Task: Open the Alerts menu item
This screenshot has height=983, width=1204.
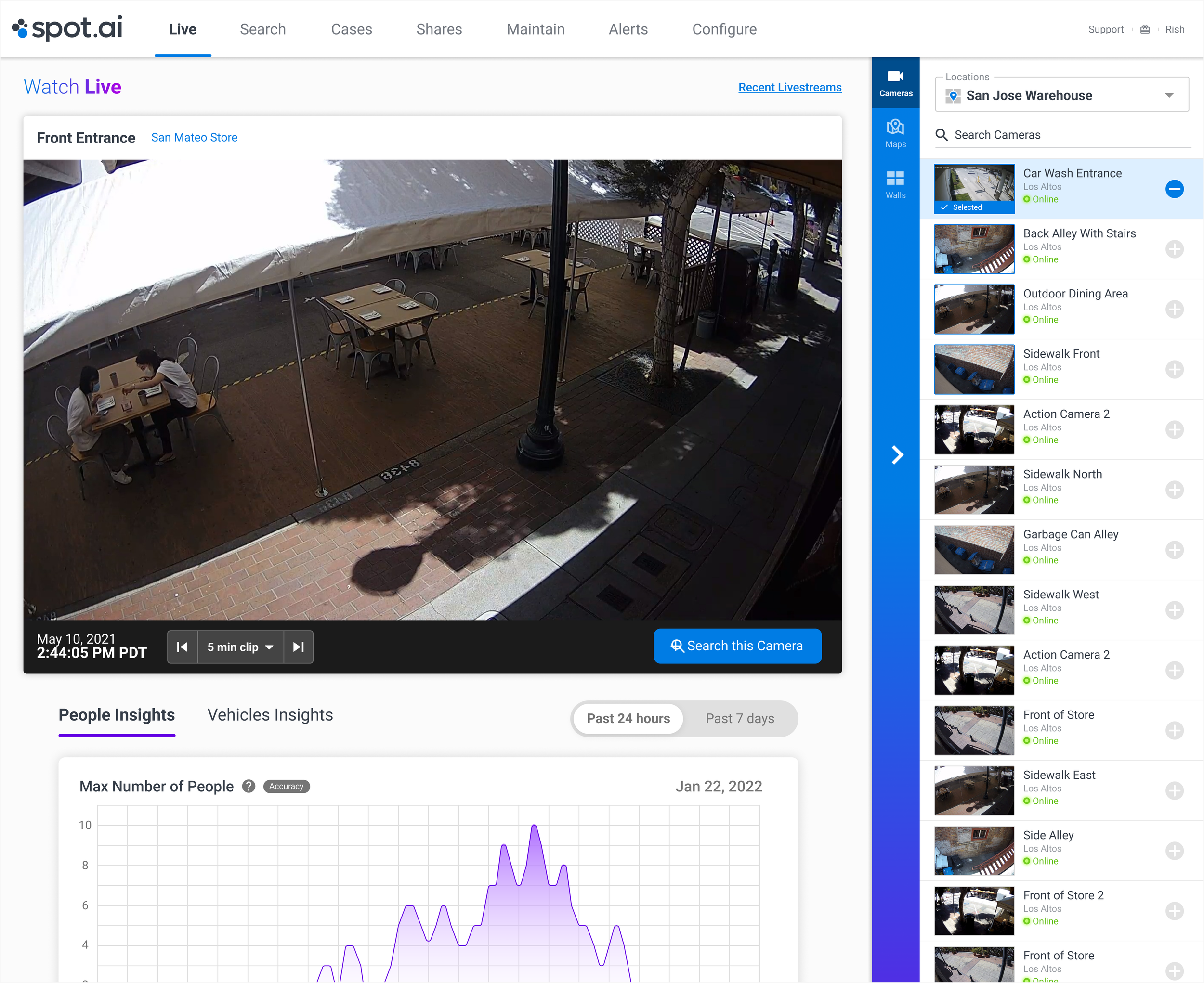Action: click(x=628, y=29)
